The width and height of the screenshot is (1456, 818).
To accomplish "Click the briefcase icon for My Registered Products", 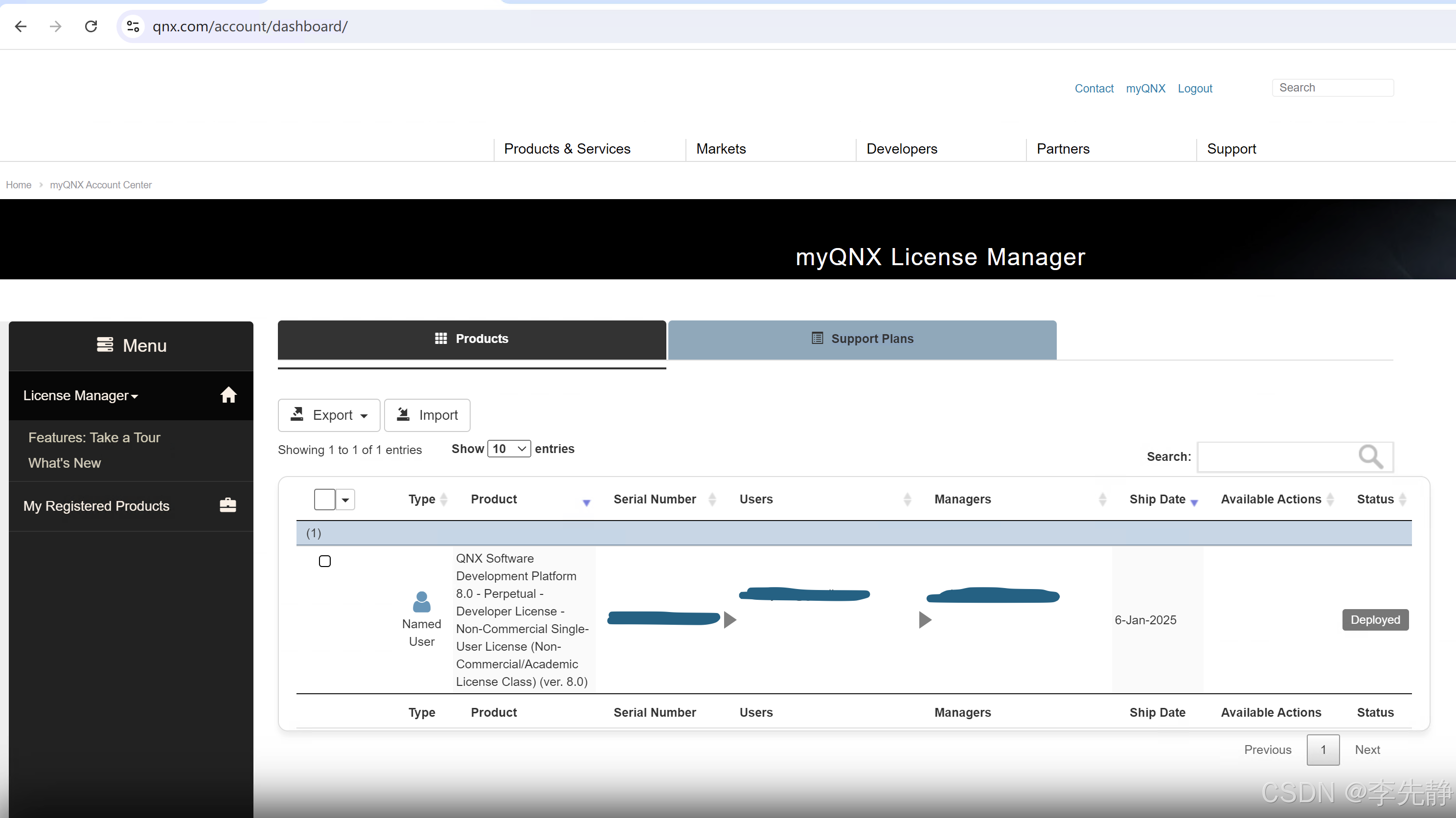I will pos(228,505).
